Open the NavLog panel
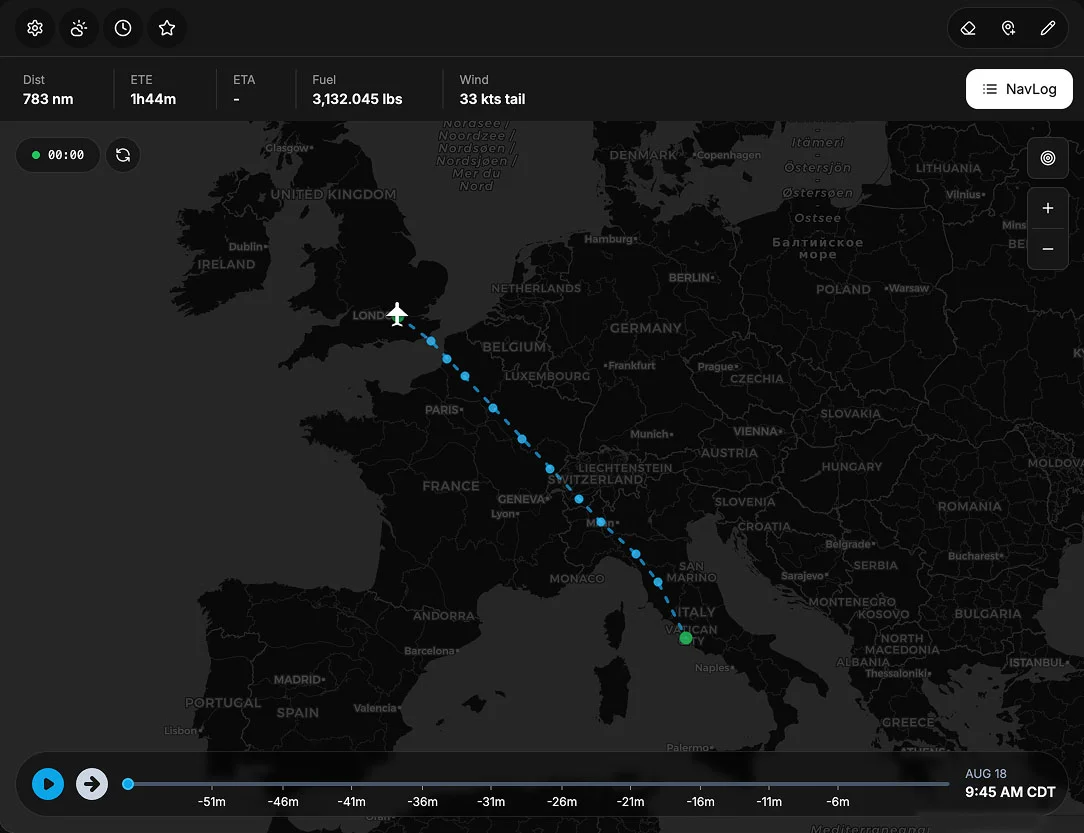The height and width of the screenshot is (833, 1084). [x=1019, y=89]
